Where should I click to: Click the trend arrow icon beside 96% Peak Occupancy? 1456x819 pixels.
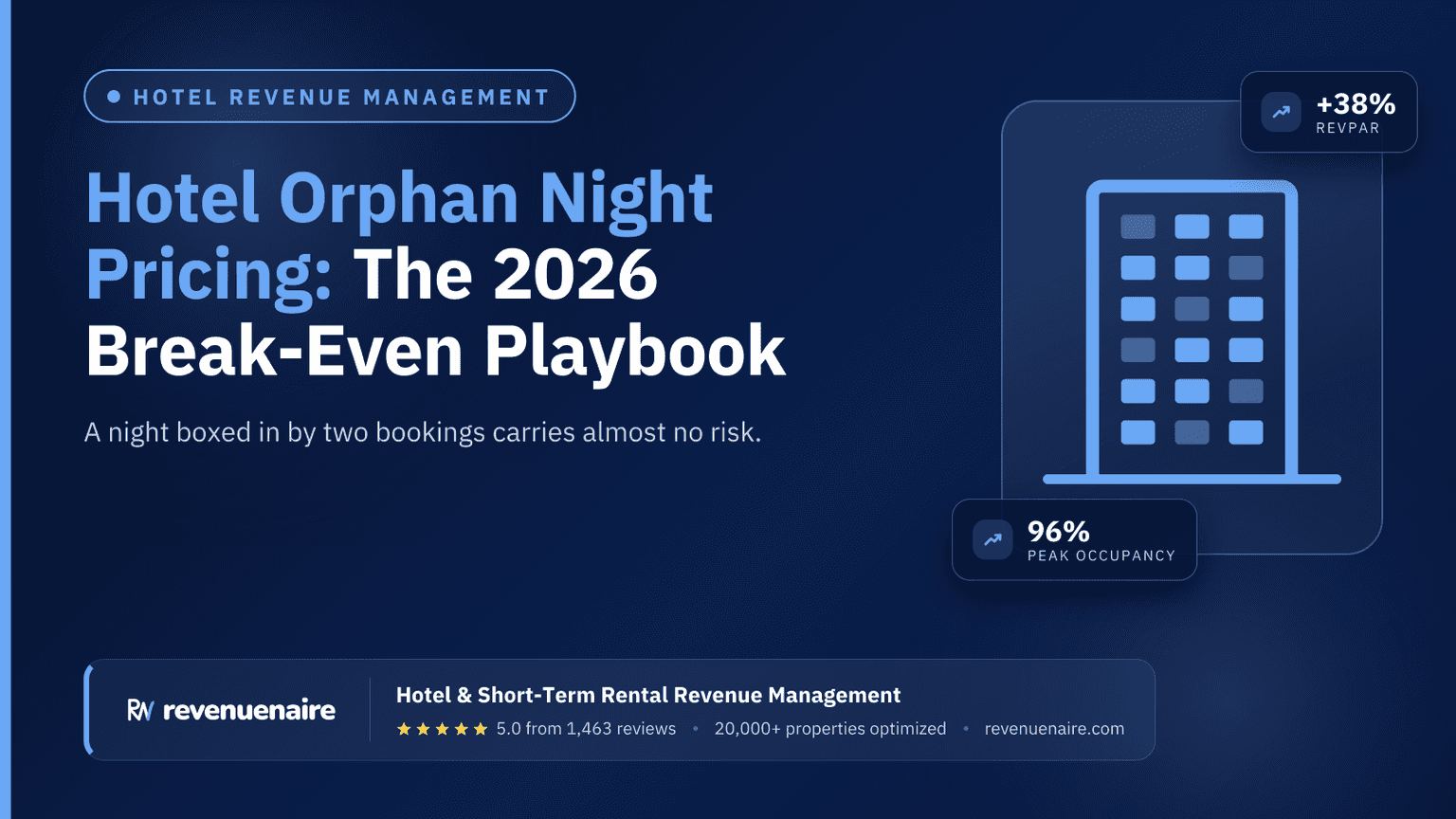(x=992, y=539)
